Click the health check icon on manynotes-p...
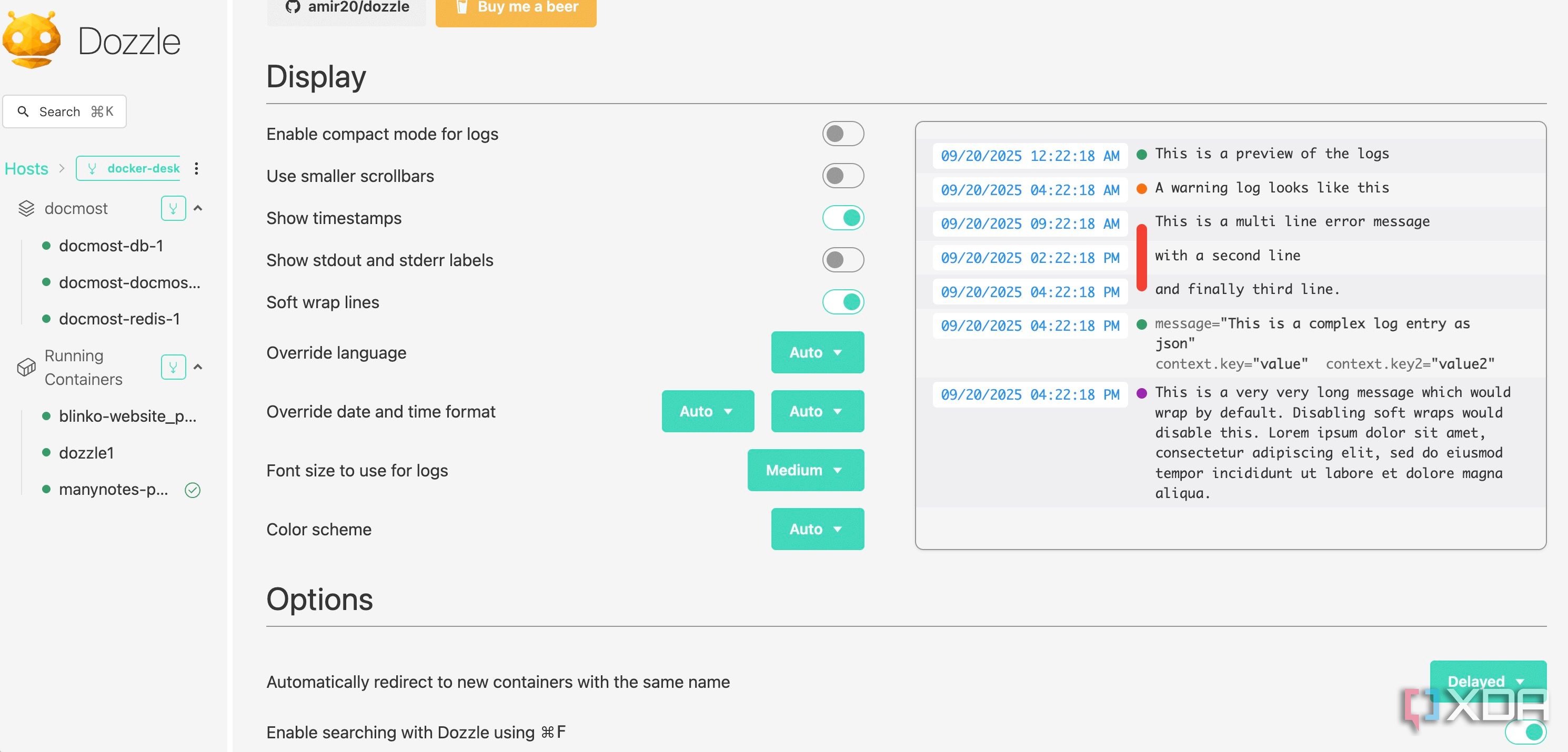The image size is (1568, 752). (193, 490)
